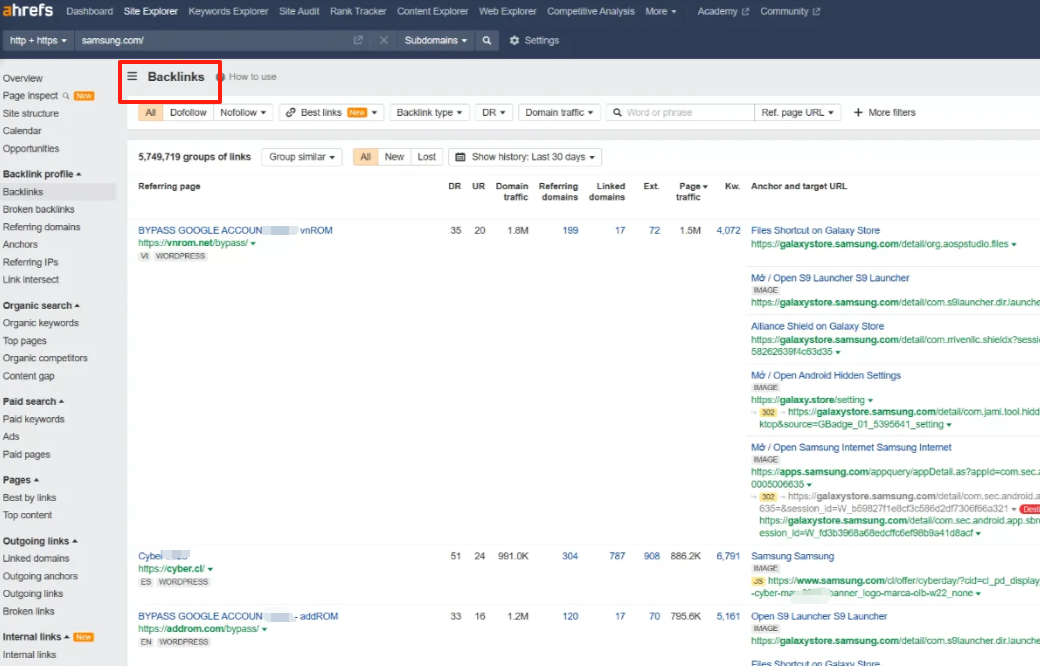Click the external link icon beside Community
The image size is (1040, 666).
pyautogui.click(x=817, y=11)
